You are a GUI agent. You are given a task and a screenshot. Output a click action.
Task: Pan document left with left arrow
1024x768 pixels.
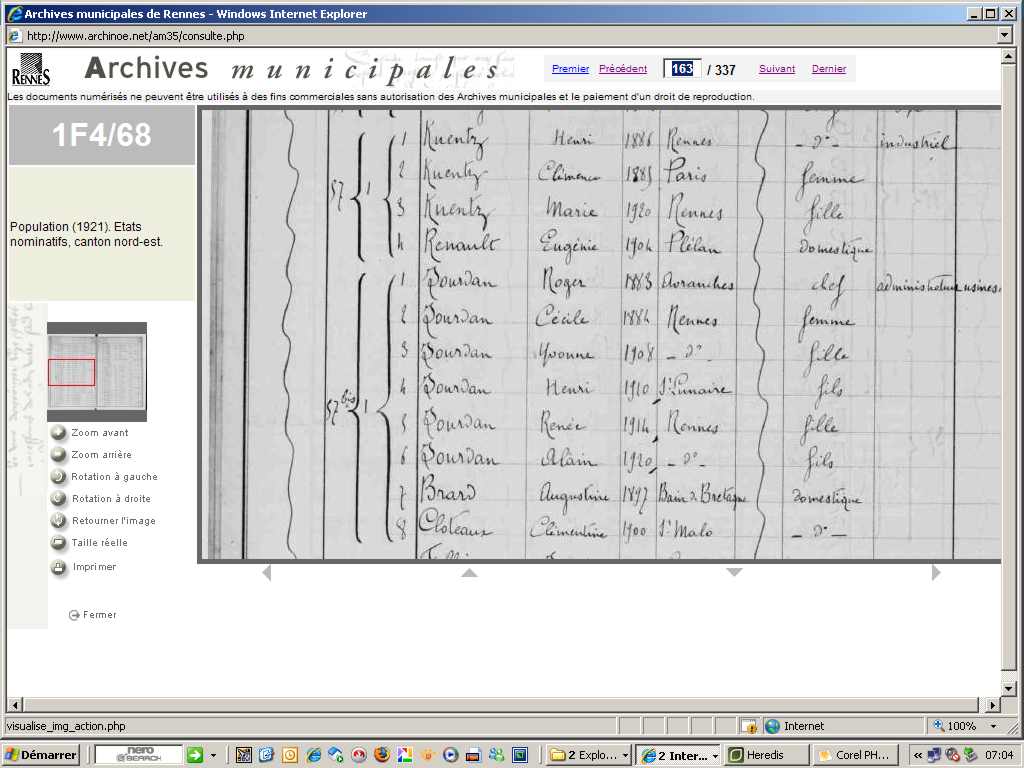pos(266,573)
